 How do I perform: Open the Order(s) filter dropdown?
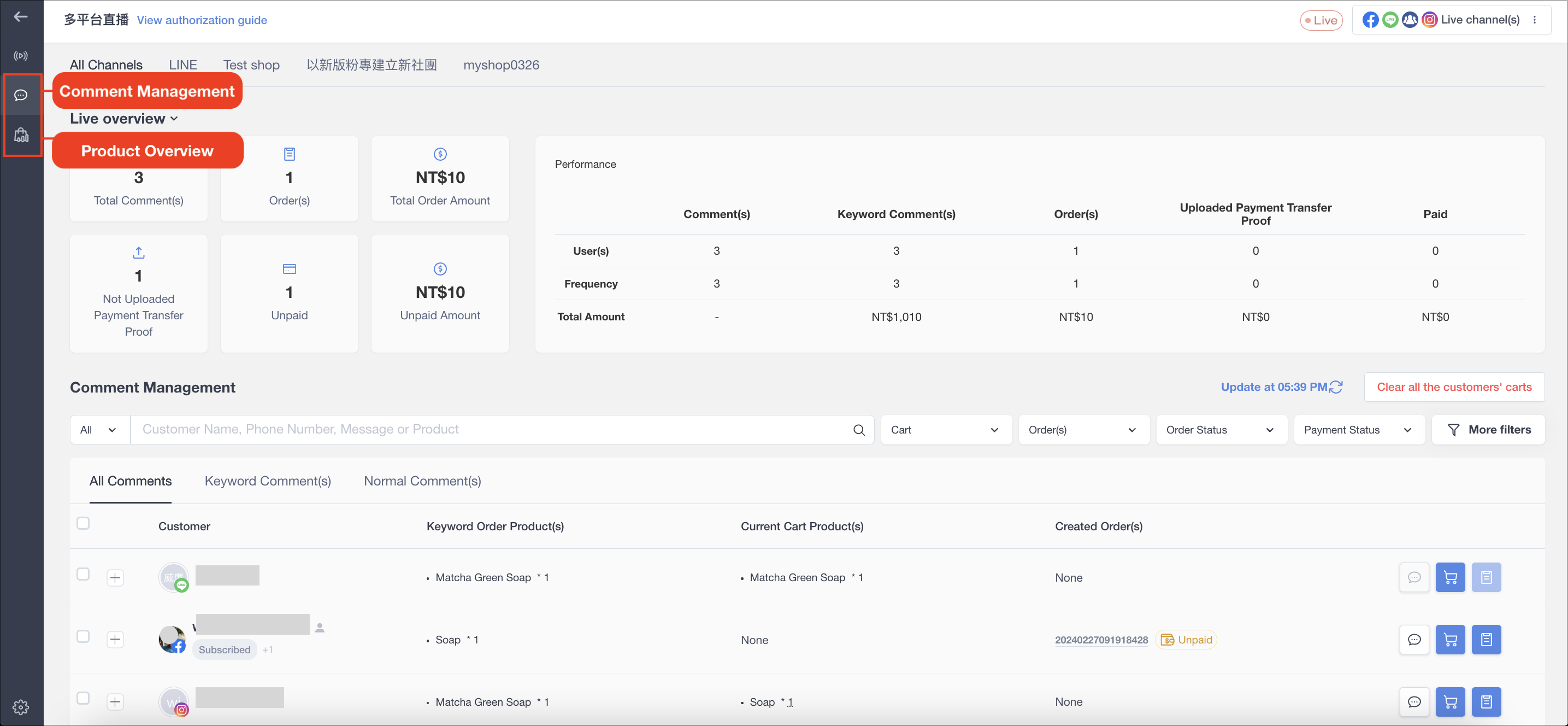1083,430
